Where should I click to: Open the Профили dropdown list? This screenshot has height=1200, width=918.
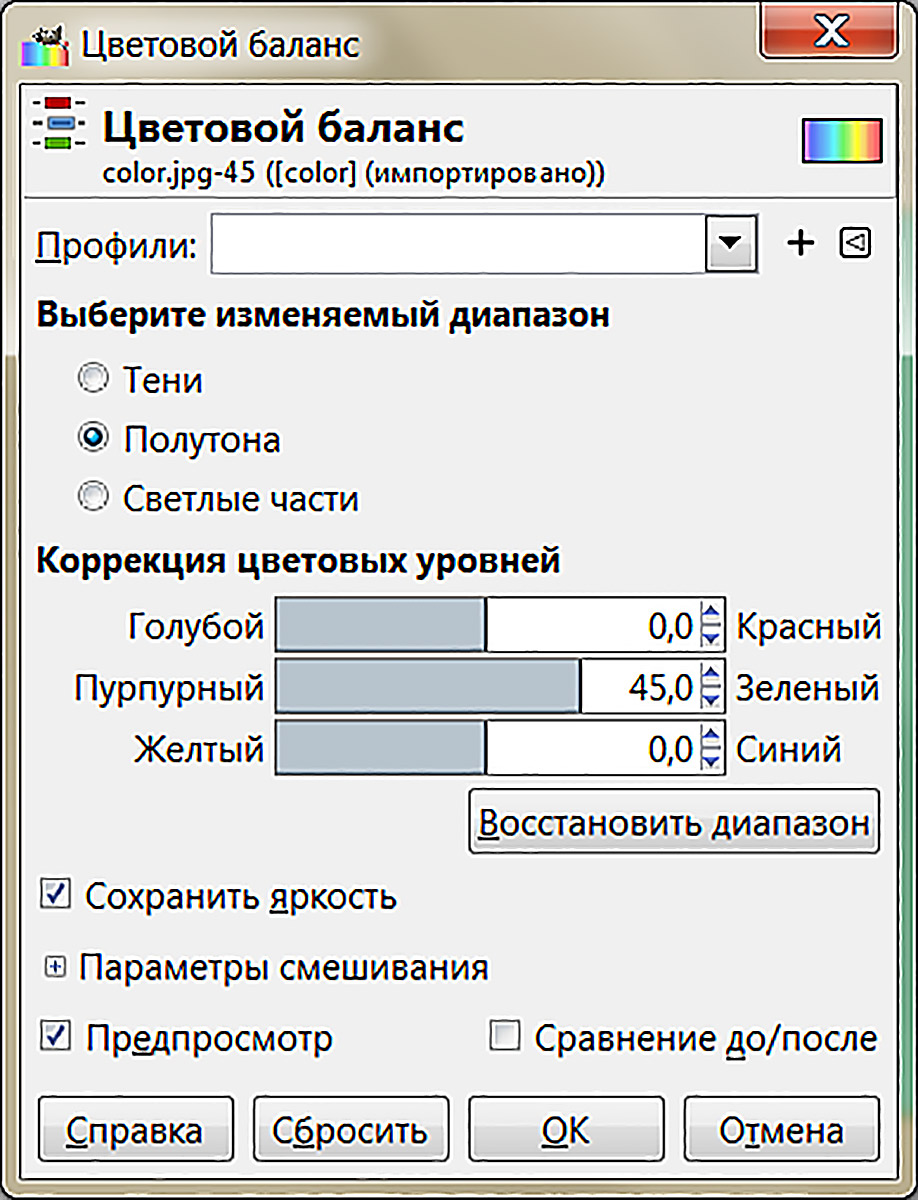730,244
